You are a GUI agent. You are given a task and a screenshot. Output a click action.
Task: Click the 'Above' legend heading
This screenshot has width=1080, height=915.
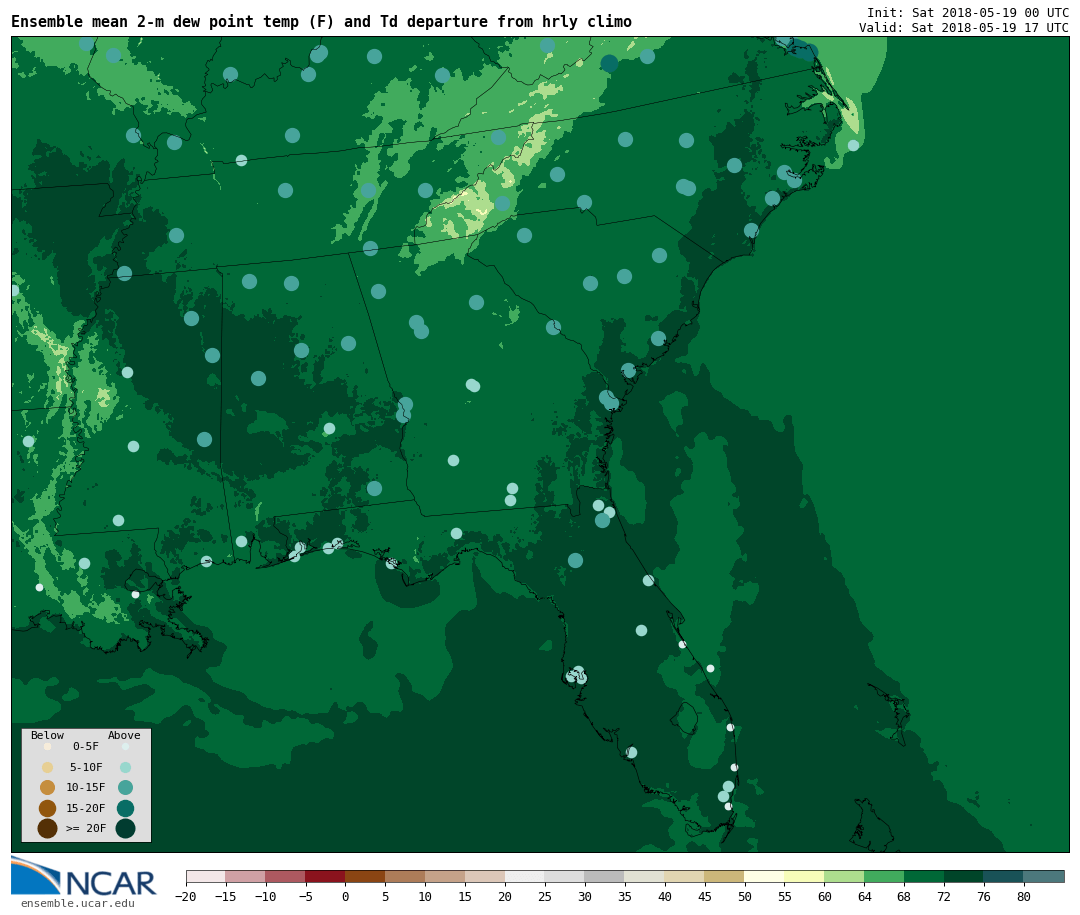[x=124, y=735]
